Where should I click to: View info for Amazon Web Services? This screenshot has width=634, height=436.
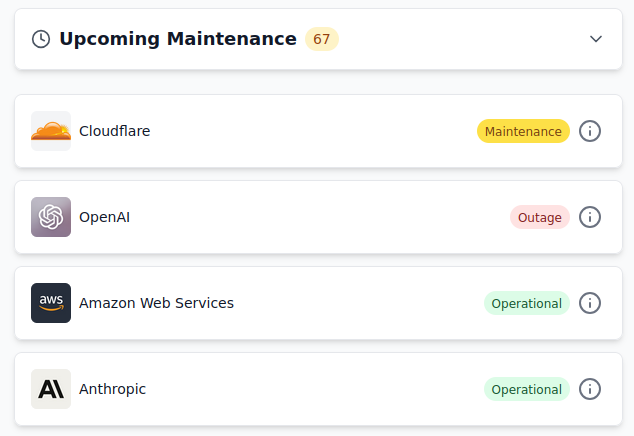pos(590,303)
